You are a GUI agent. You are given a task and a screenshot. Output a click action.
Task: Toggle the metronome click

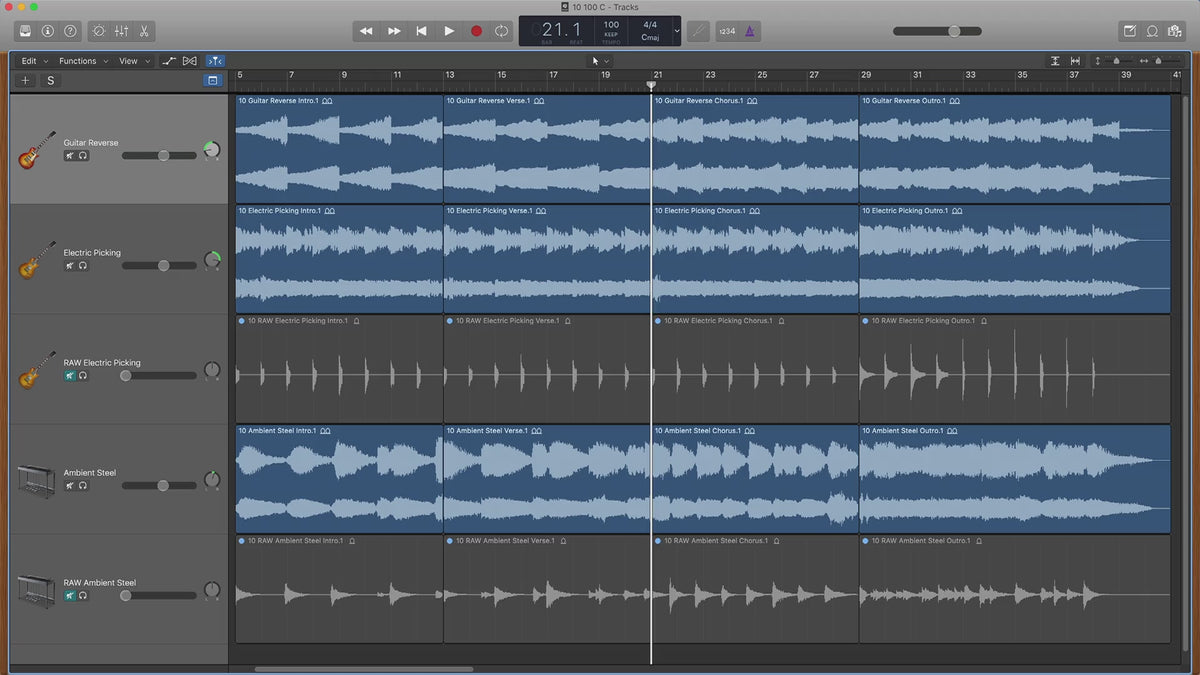pyautogui.click(x=750, y=31)
